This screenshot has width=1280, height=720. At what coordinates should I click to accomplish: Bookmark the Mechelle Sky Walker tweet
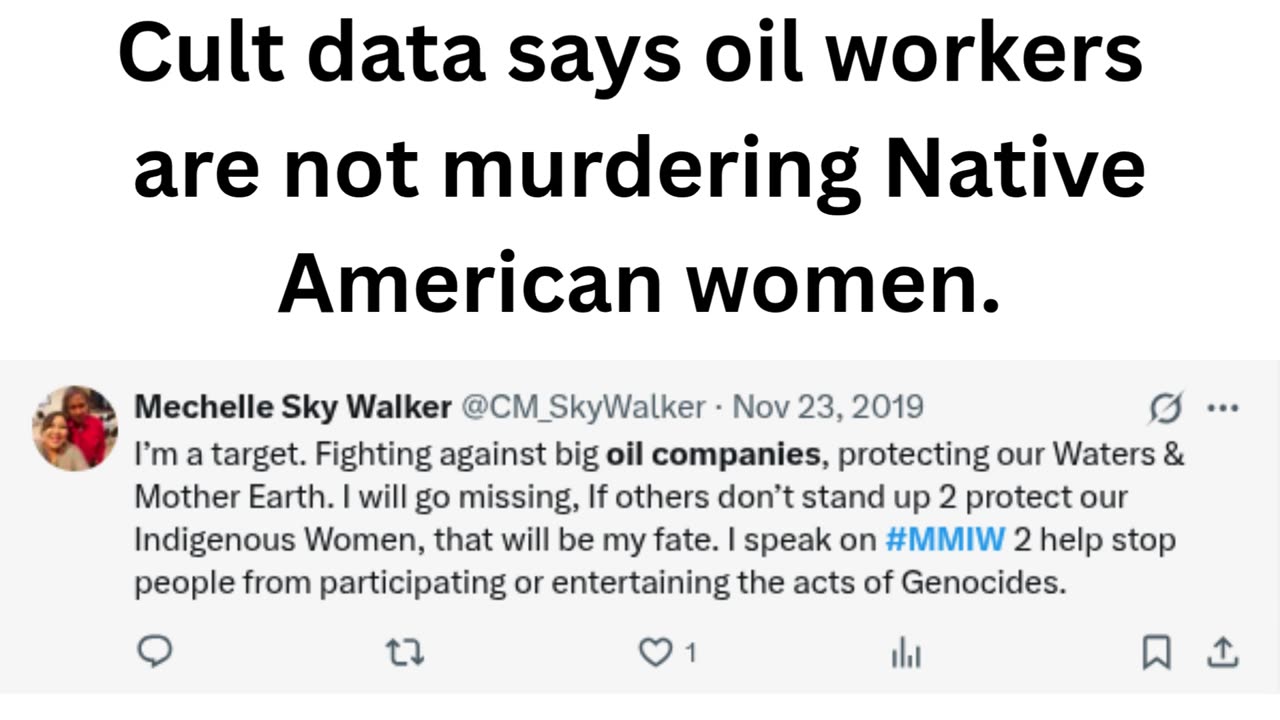[1156, 653]
